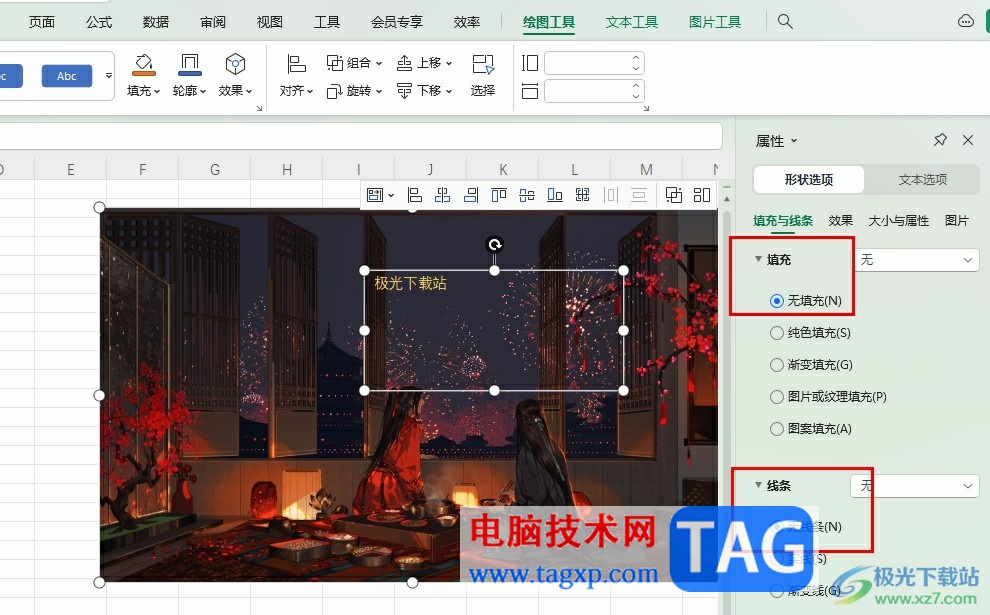Close the 属性 properties panel
990x615 pixels.
[x=968, y=140]
